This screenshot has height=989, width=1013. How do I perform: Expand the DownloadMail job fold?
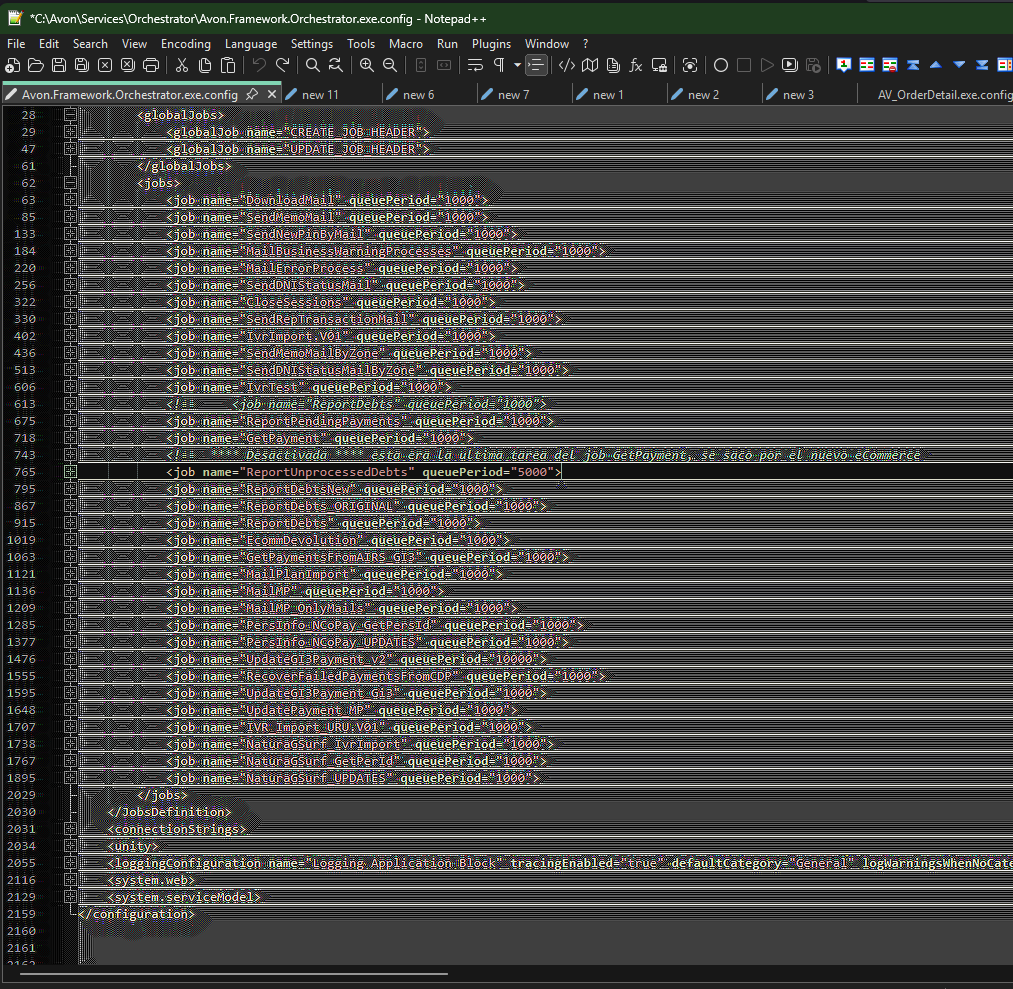click(70, 200)
